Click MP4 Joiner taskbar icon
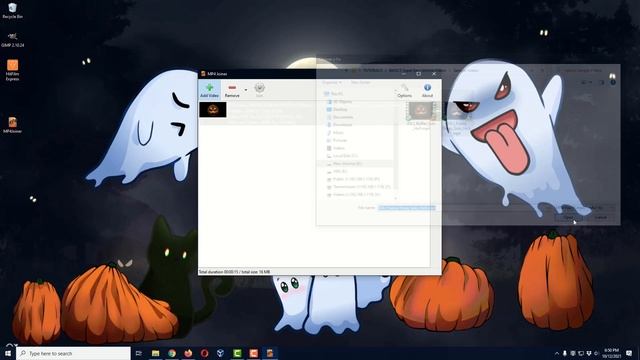The image size is (640, 360). point(270,353)
